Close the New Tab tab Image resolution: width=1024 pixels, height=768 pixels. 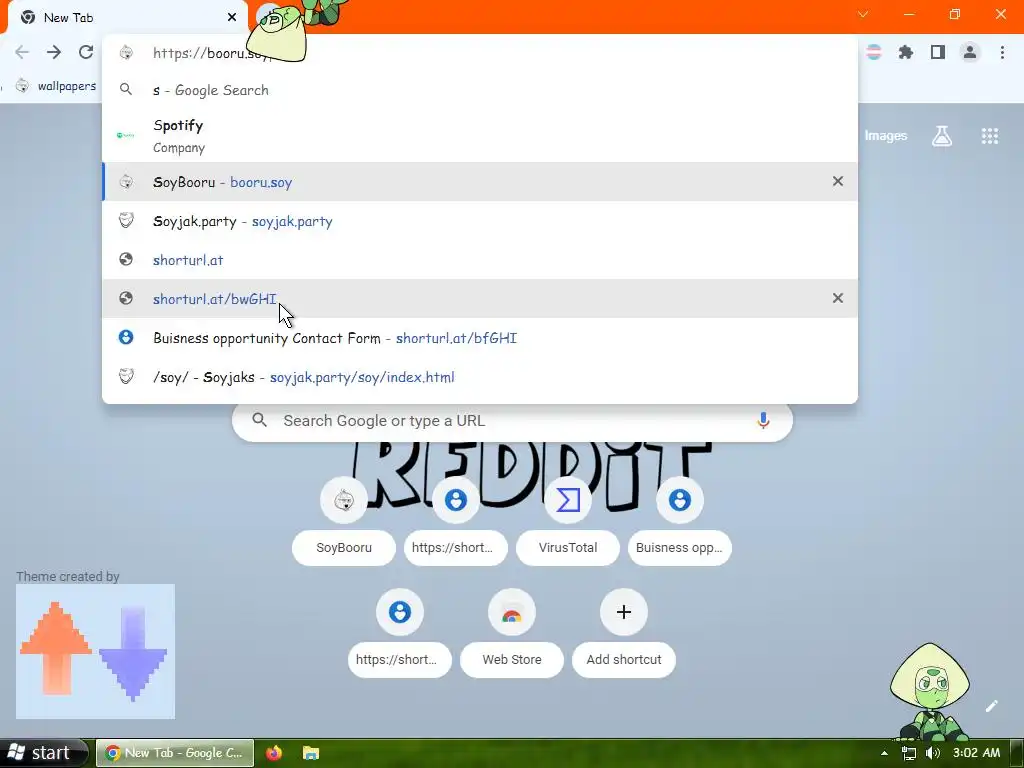coord(232,18)
